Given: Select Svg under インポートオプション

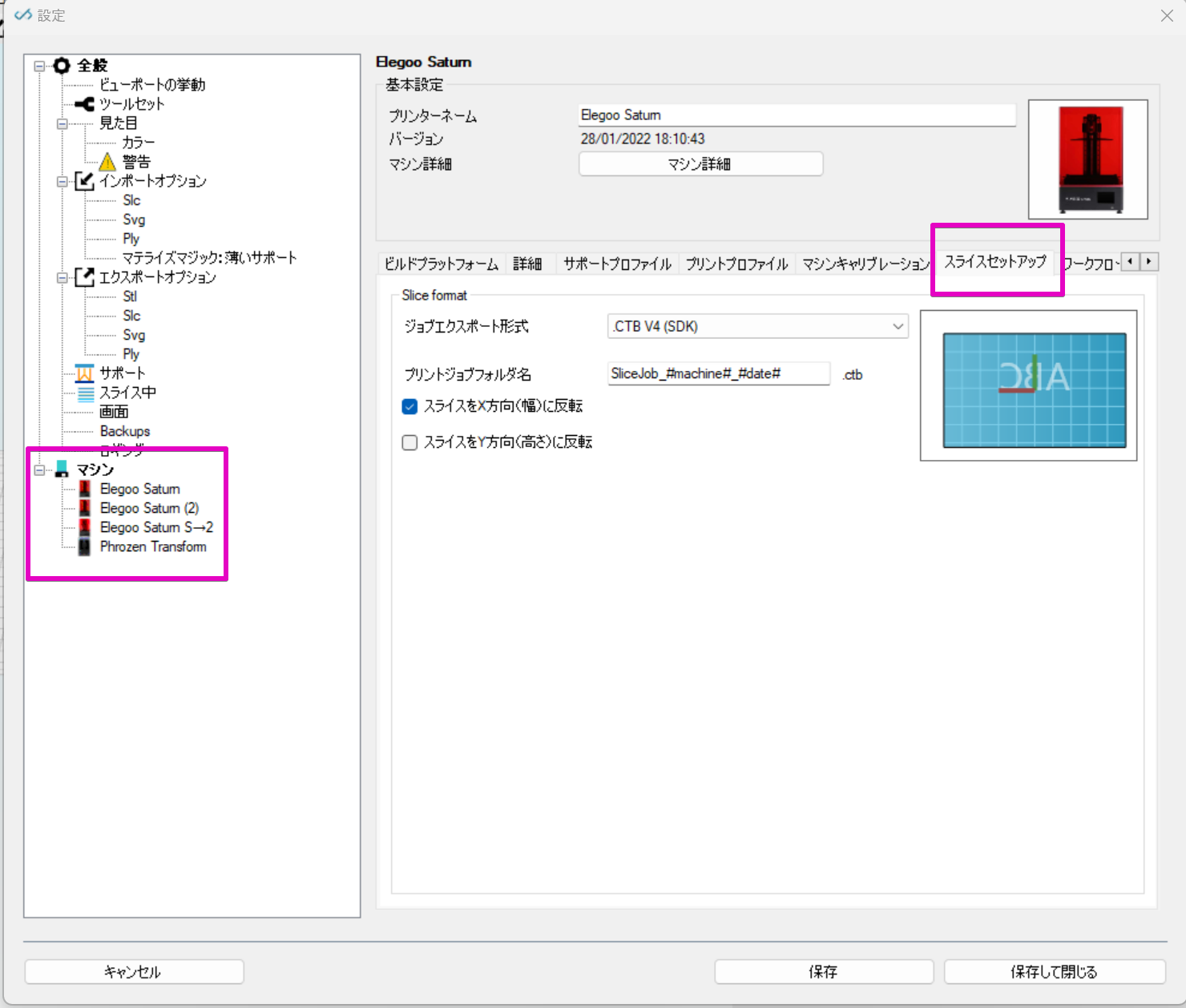Looking at the screenshot, I should pos(134,220).
